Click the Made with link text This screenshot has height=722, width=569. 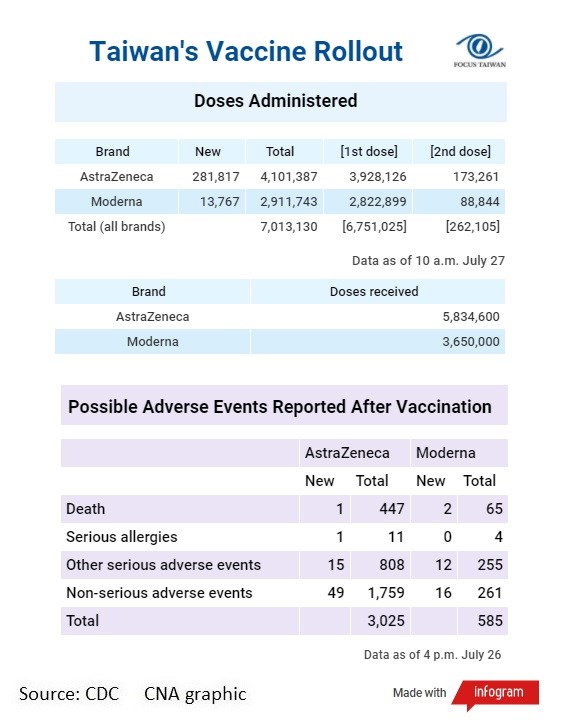point(419,693)
